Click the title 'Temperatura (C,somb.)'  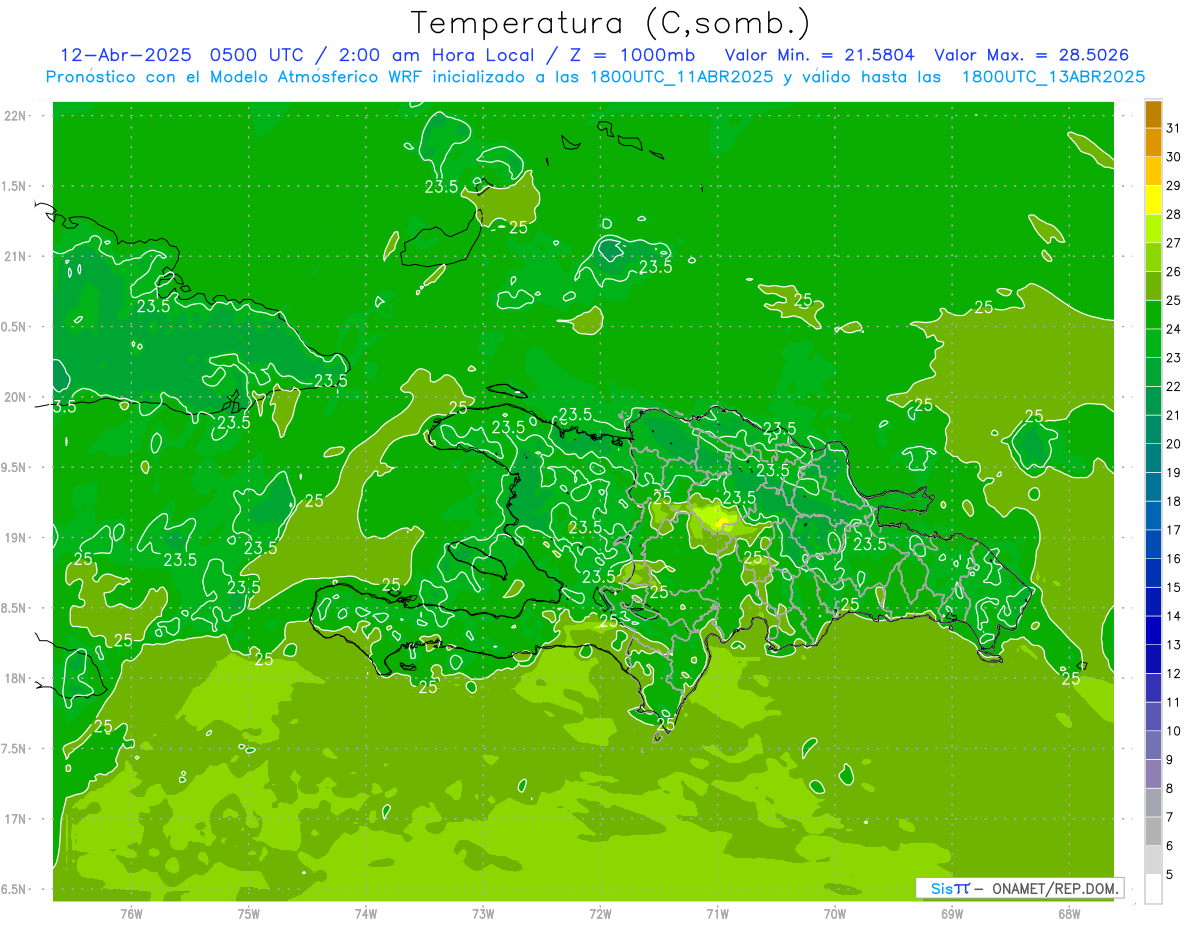click(611, 23)
